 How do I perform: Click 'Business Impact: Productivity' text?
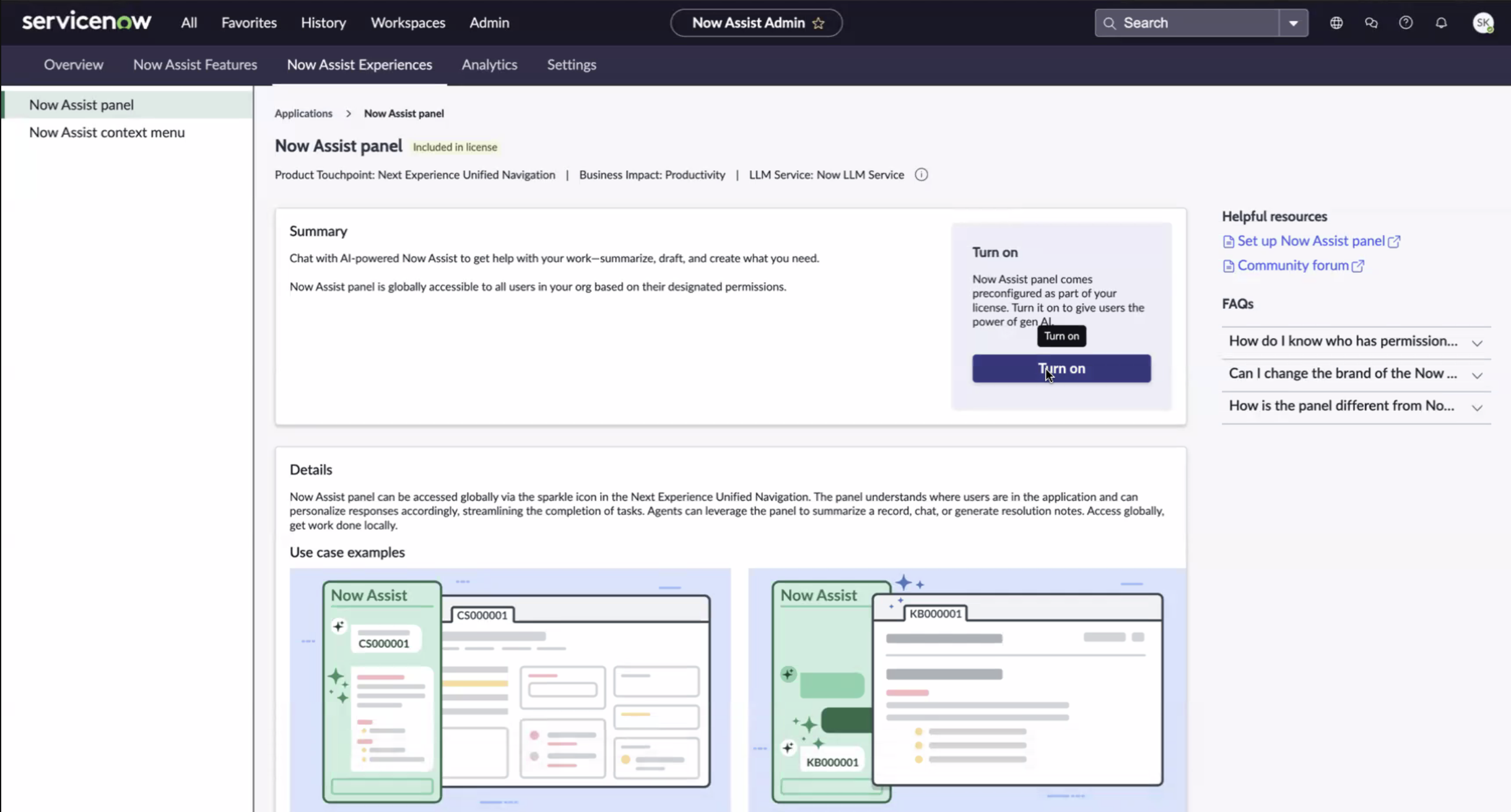pyautogui.click(x=652, y=175)
